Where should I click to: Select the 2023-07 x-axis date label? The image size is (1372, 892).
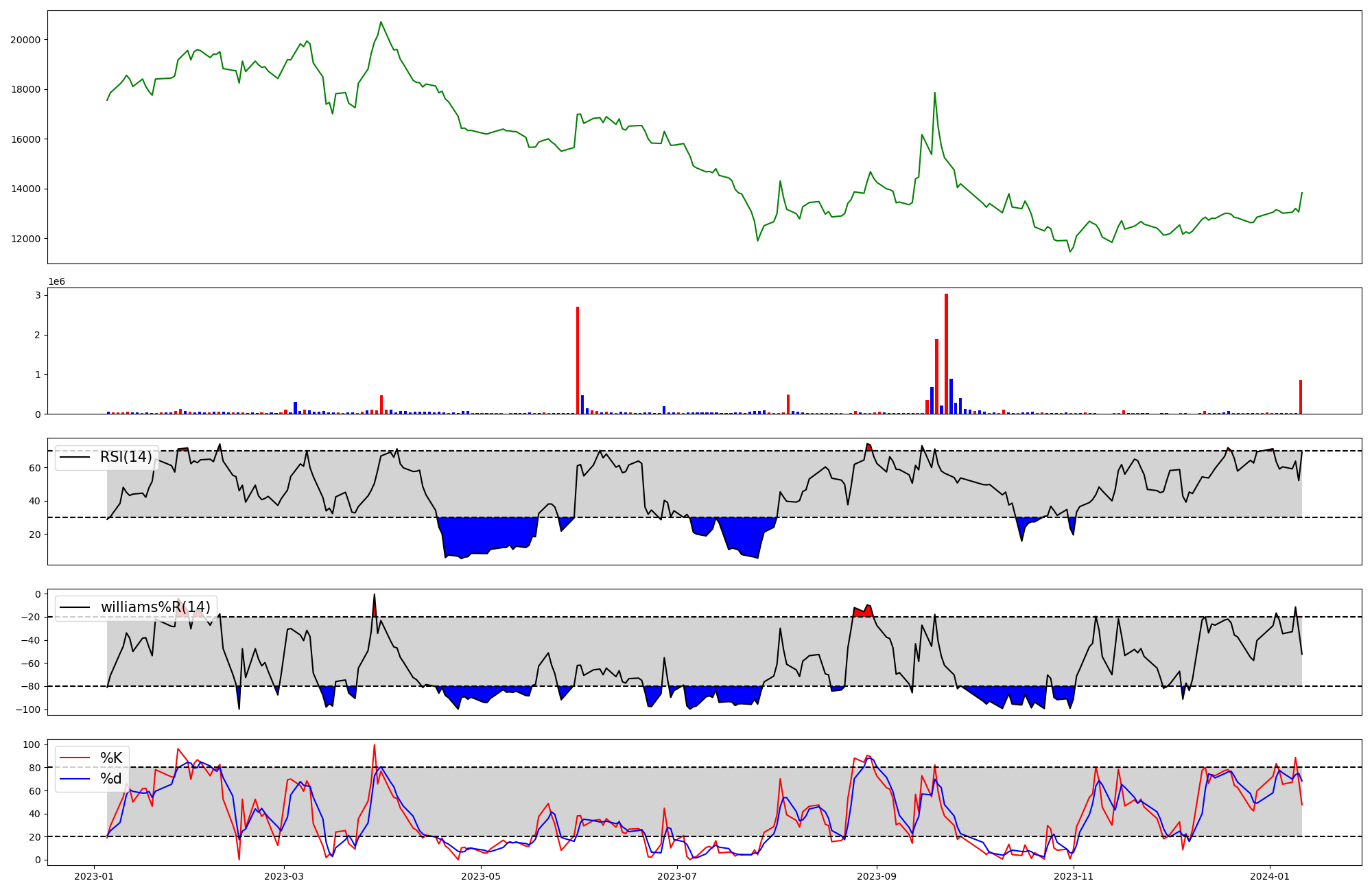[678, 876]
